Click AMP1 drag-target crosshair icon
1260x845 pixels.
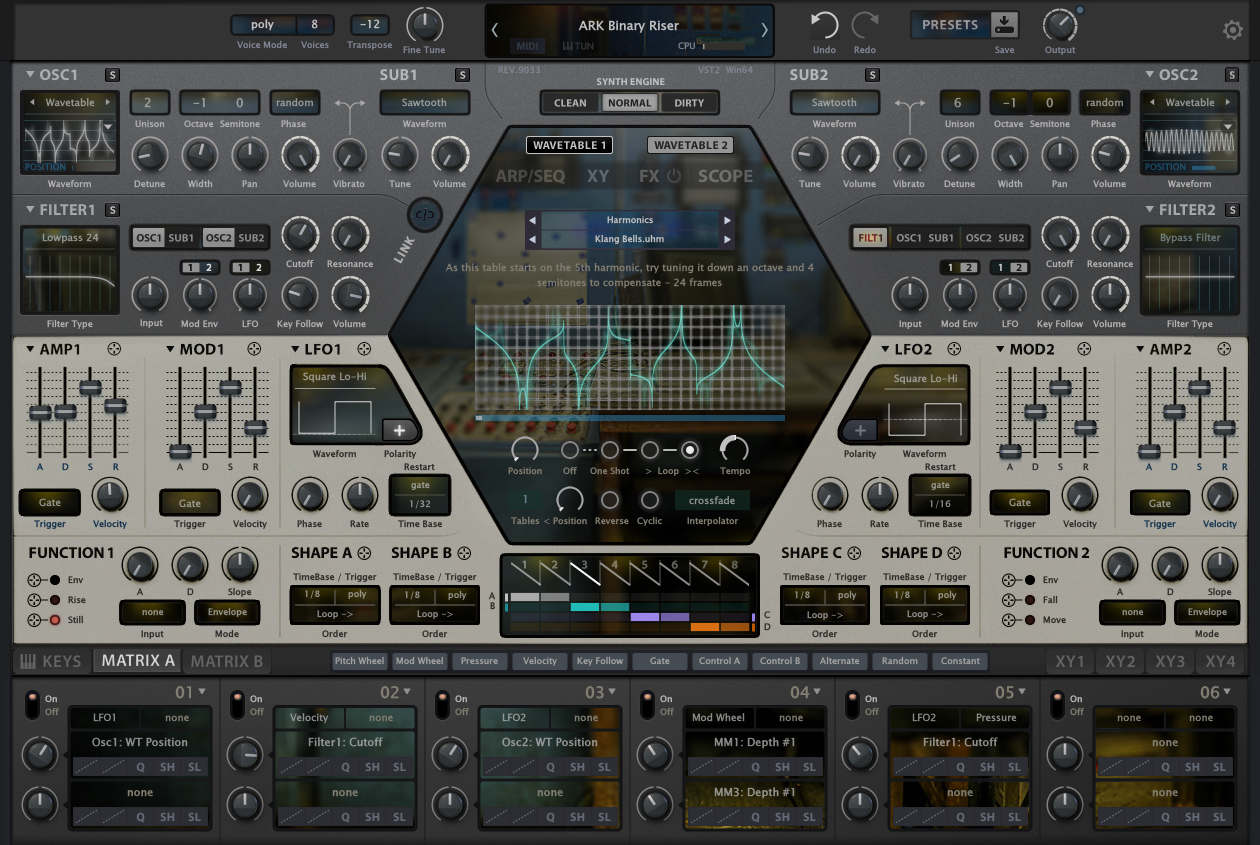pyautogui.click(x=114, y=349)
